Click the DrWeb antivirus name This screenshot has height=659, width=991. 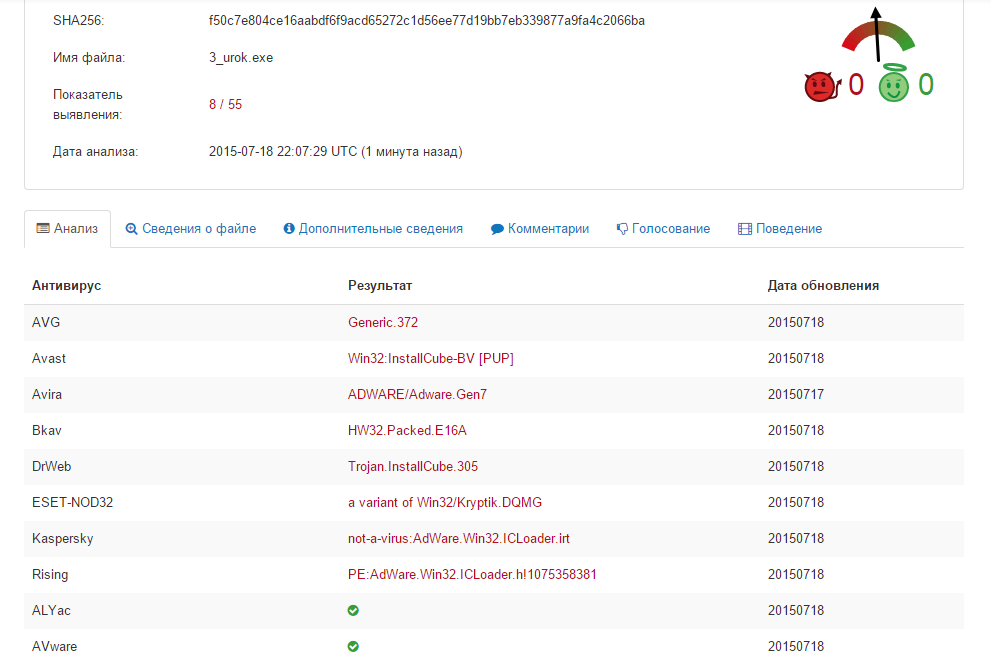point(51,466)
